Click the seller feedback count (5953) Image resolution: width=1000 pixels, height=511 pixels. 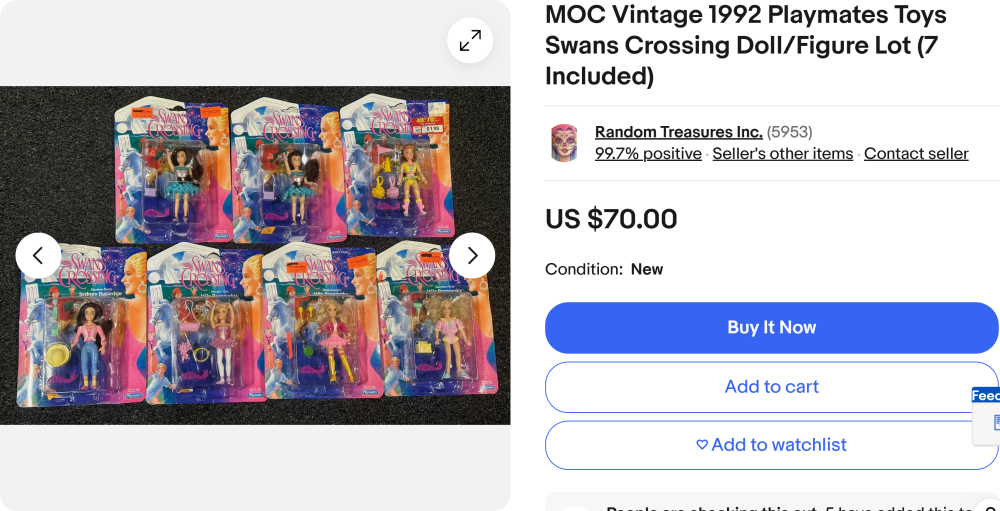789,132
